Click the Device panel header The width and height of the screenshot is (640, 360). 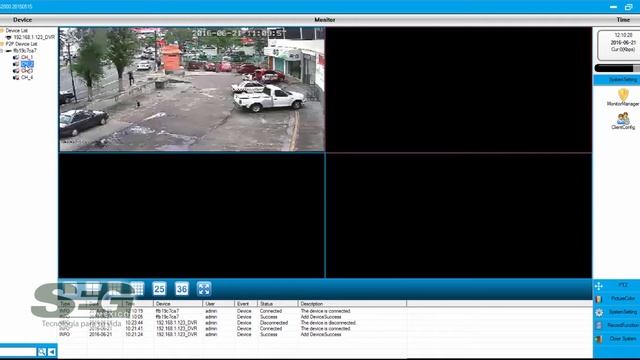22,20
